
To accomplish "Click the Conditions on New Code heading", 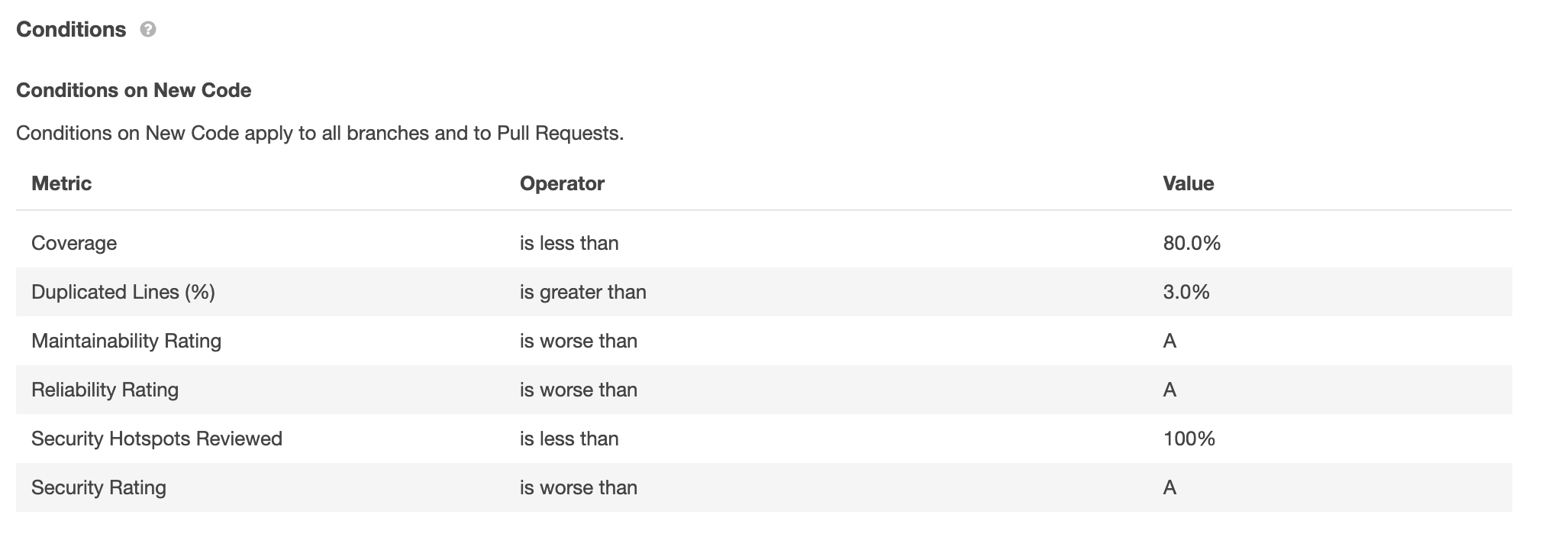I will coord(134,90).
